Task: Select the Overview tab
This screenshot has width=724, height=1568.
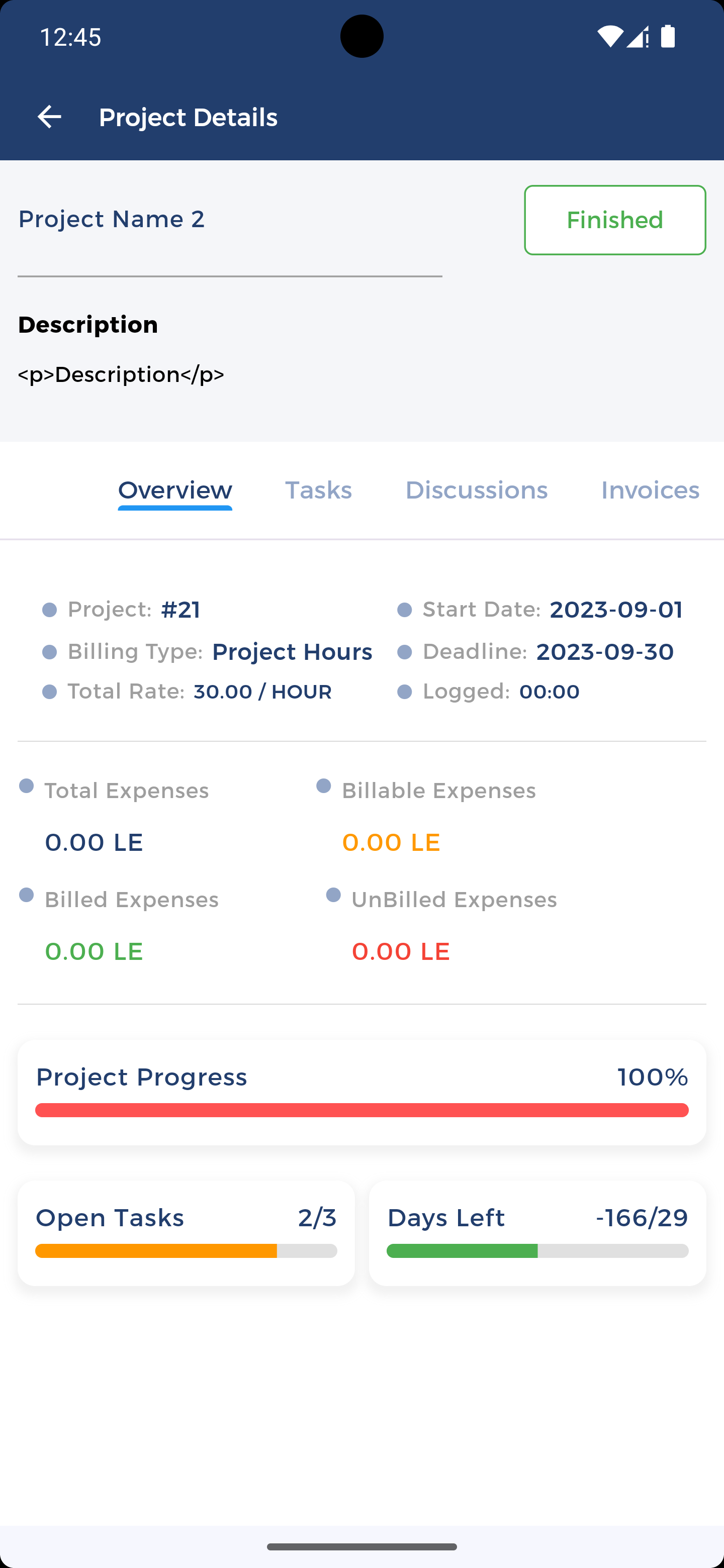Action: click(x=175, y=490)
